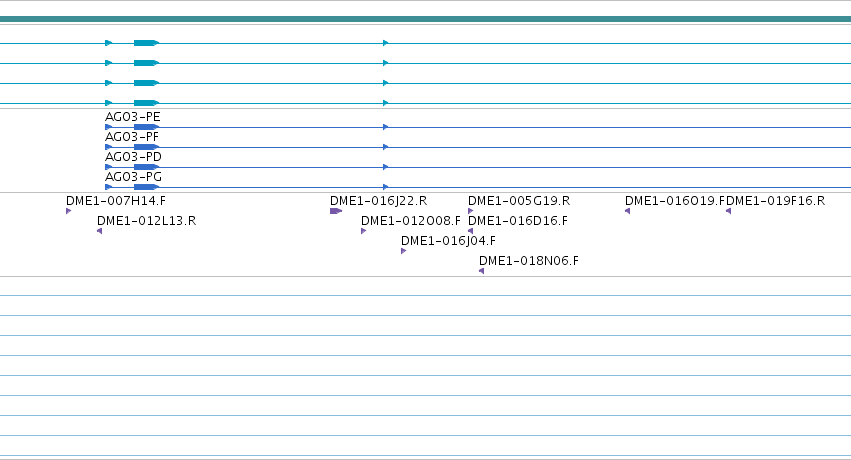The width and height of the screenshot is (851, 460).
Task: Click the DME1-018N06.F feature label
Action: pos(529,261)
